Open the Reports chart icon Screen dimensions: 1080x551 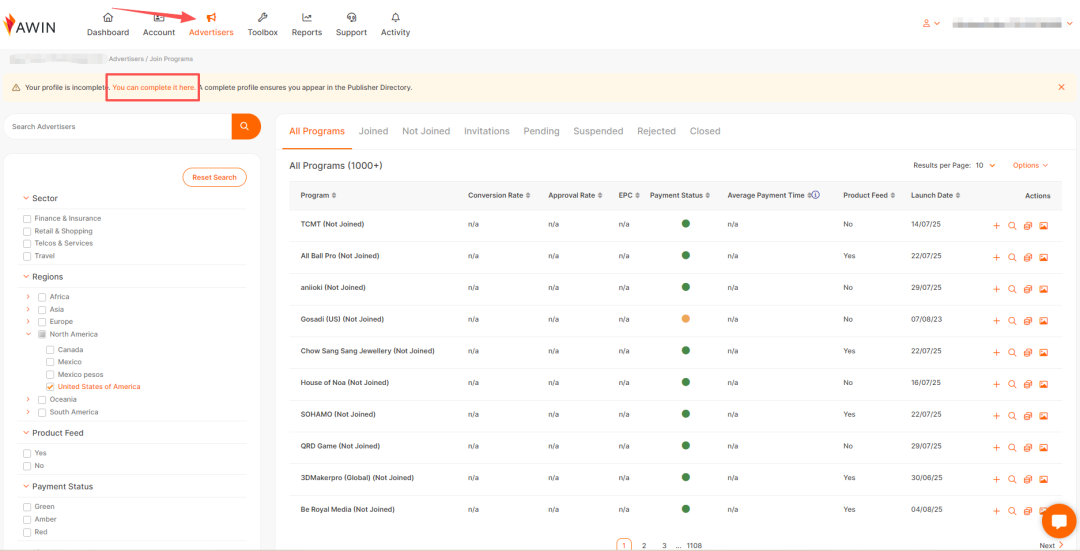[307, 18]
